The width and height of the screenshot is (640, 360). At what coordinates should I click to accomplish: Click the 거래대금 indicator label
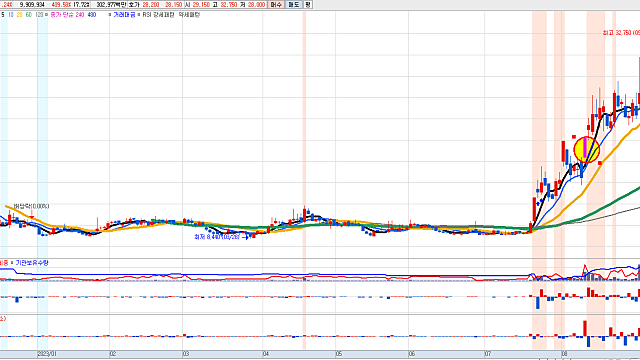(124, 15)
